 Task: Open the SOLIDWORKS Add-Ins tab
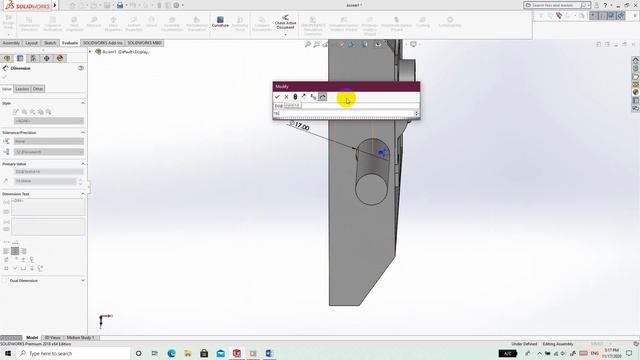[103, 43]
